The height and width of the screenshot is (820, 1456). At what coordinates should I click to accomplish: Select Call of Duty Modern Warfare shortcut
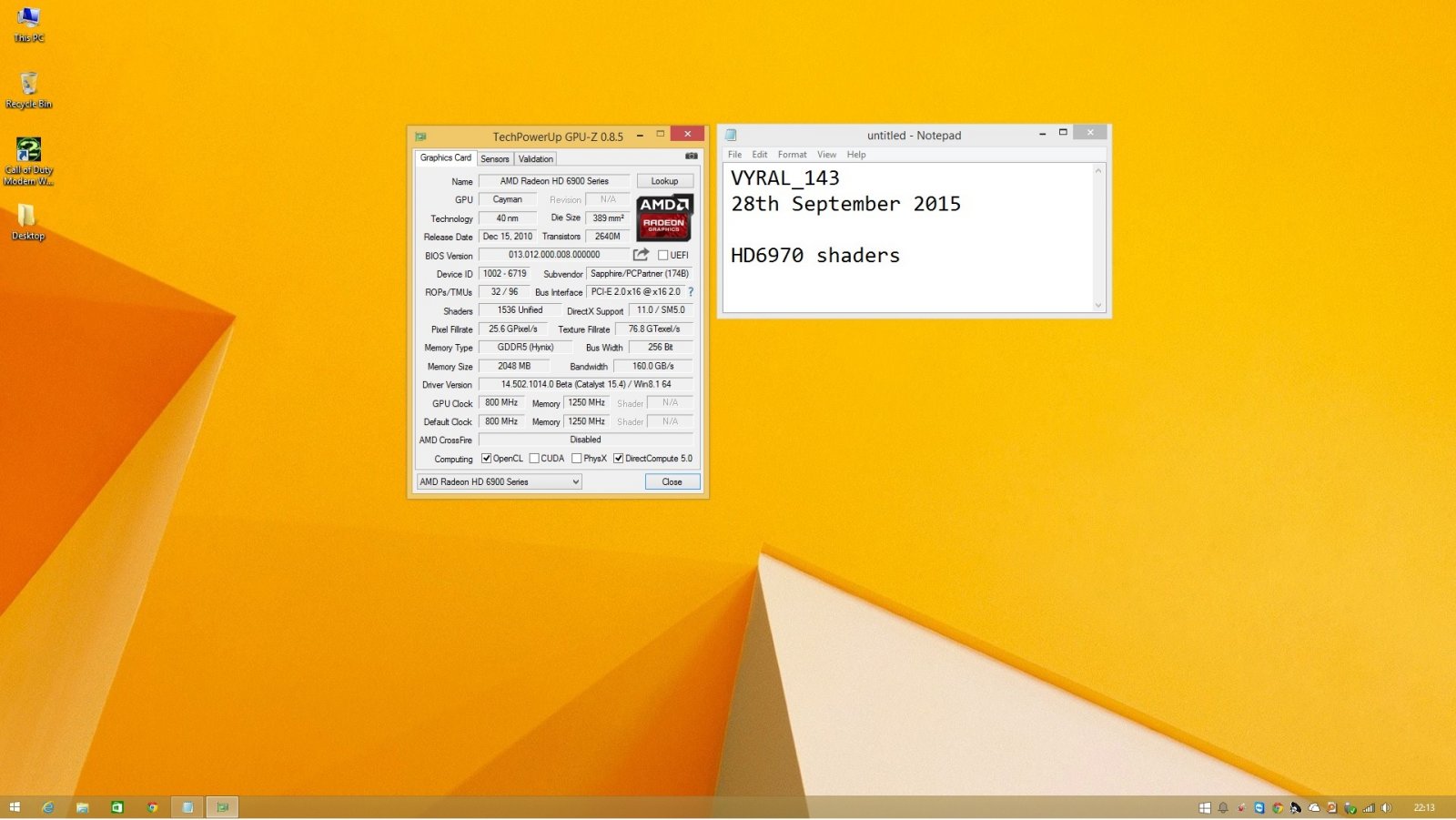coord(28,161)
